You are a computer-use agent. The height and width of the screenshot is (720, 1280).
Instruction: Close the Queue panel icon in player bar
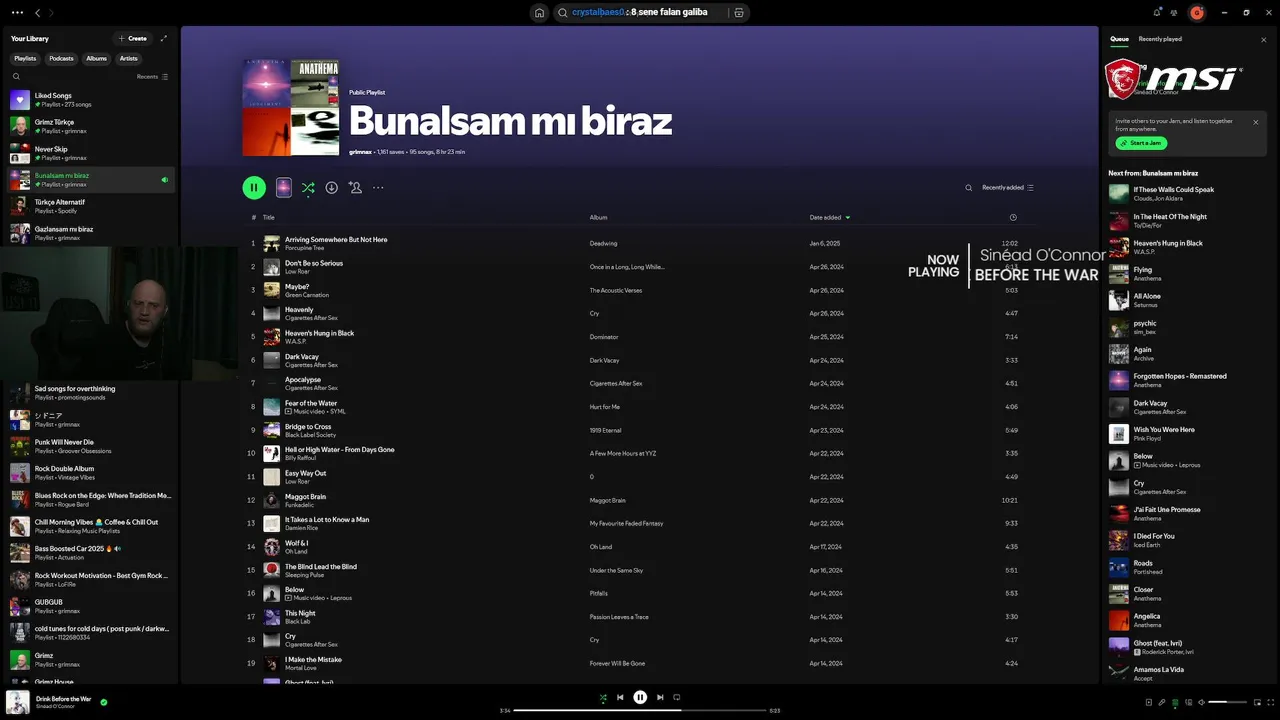(1175, 702)
